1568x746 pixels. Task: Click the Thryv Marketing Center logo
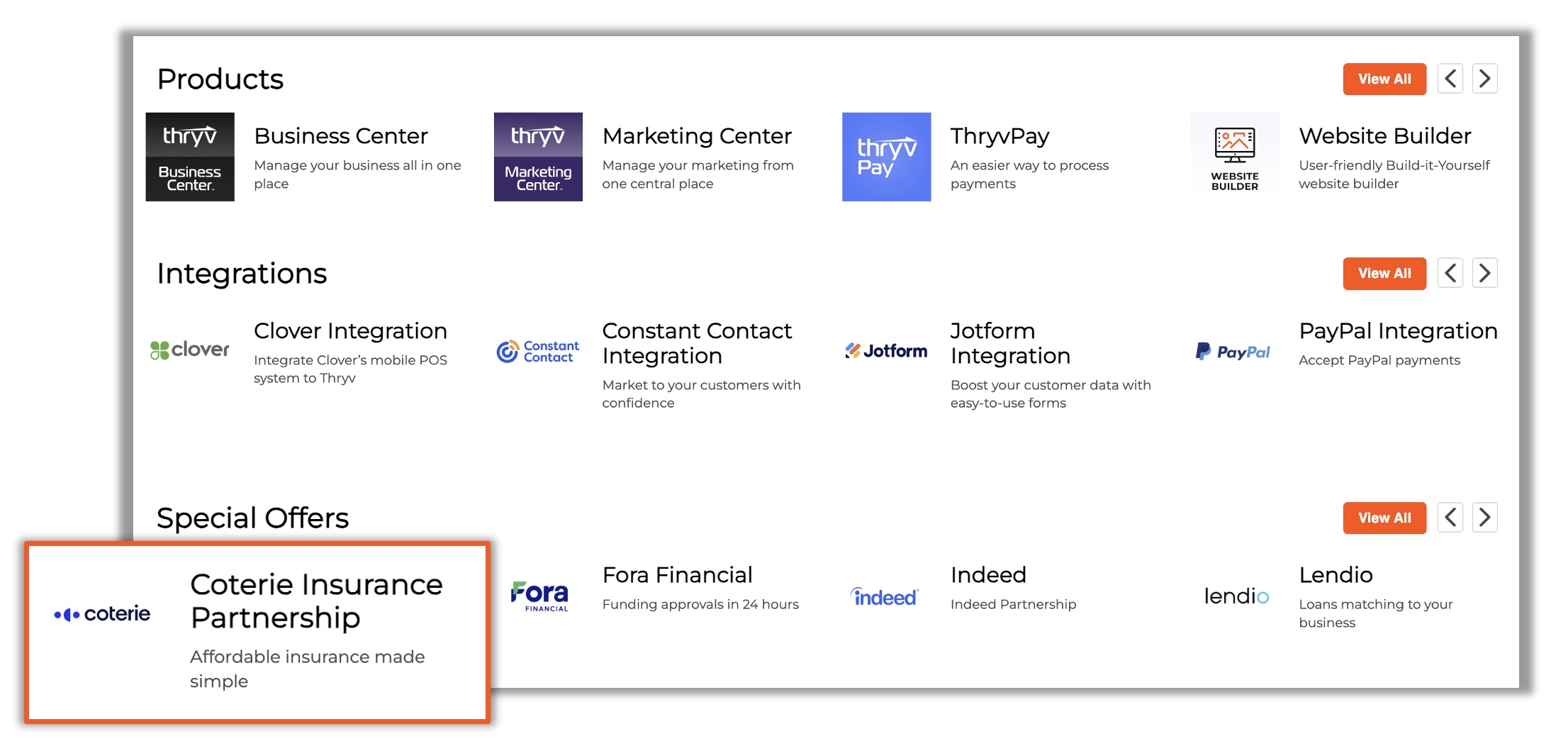[538, 157]
